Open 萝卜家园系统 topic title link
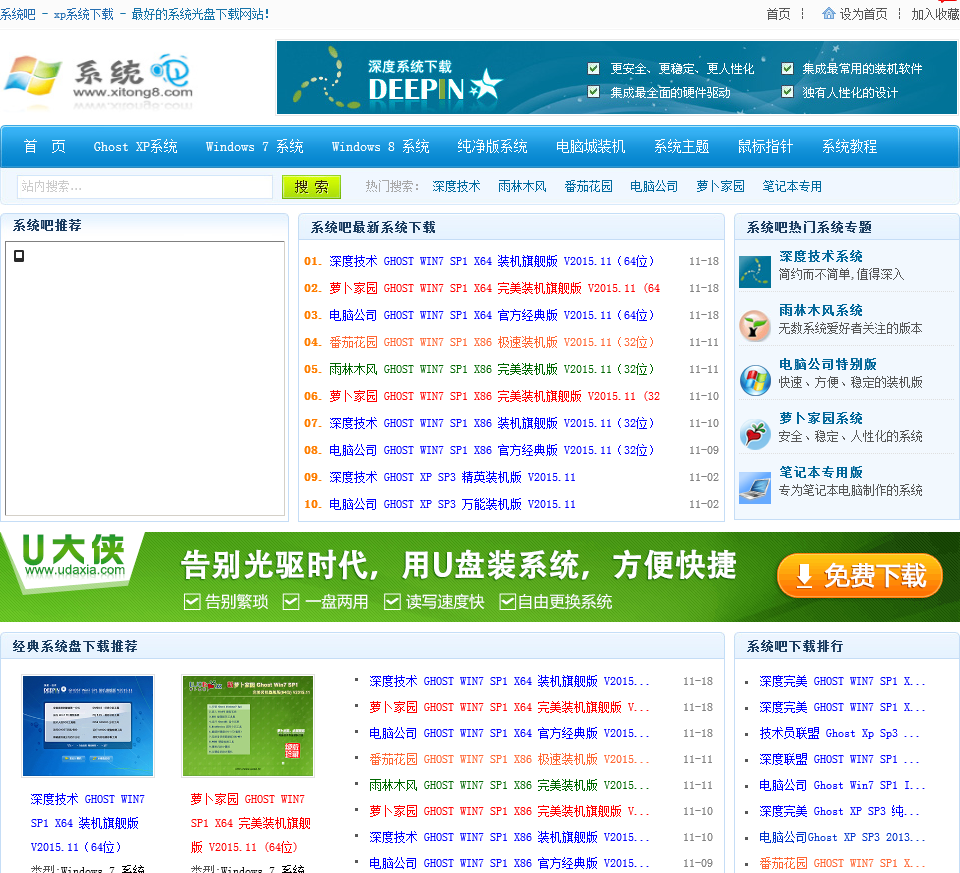 click(x=820, y=418)
